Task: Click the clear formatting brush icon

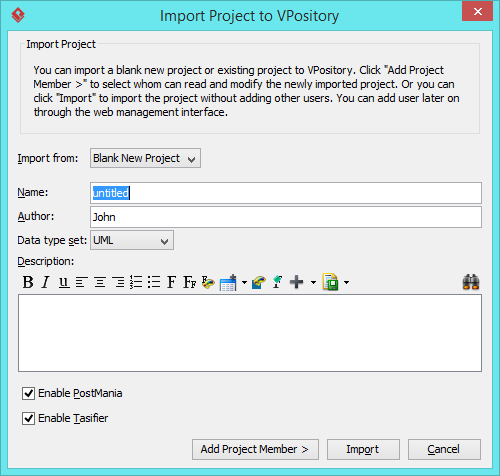Action: tap(277, 282)
